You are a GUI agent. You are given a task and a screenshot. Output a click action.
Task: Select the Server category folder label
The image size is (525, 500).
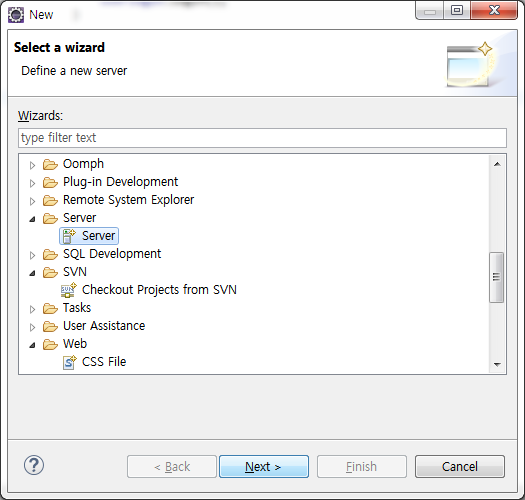(x=79, y=218)
